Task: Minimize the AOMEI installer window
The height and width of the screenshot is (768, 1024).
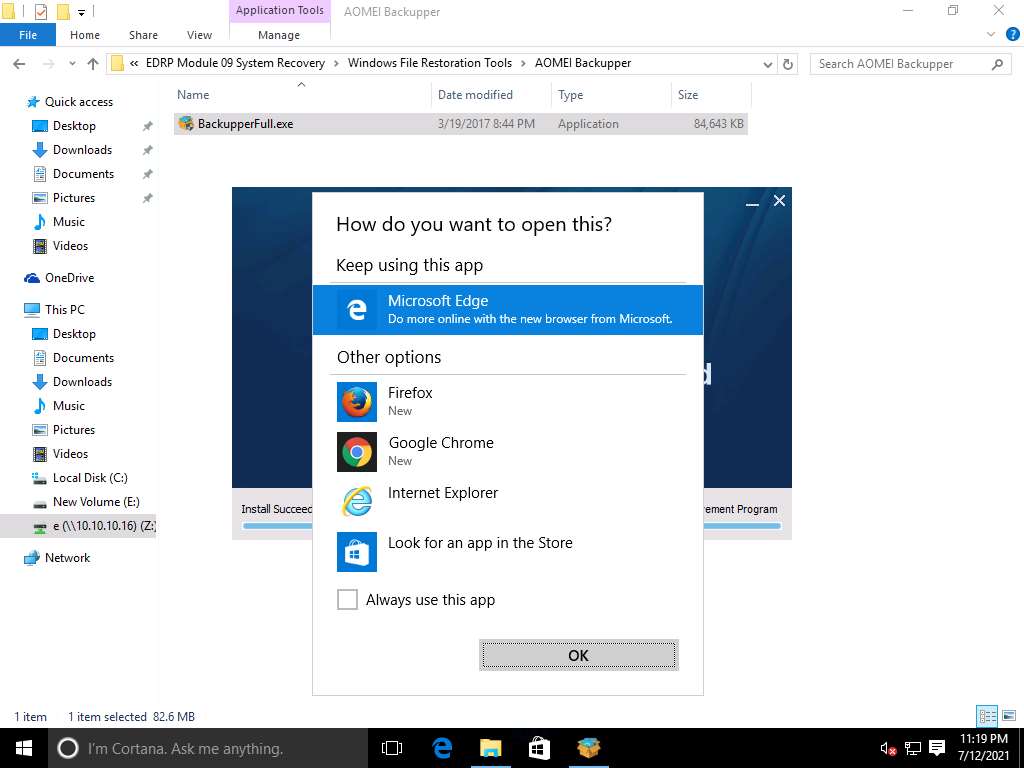Action: pos(752,202)
